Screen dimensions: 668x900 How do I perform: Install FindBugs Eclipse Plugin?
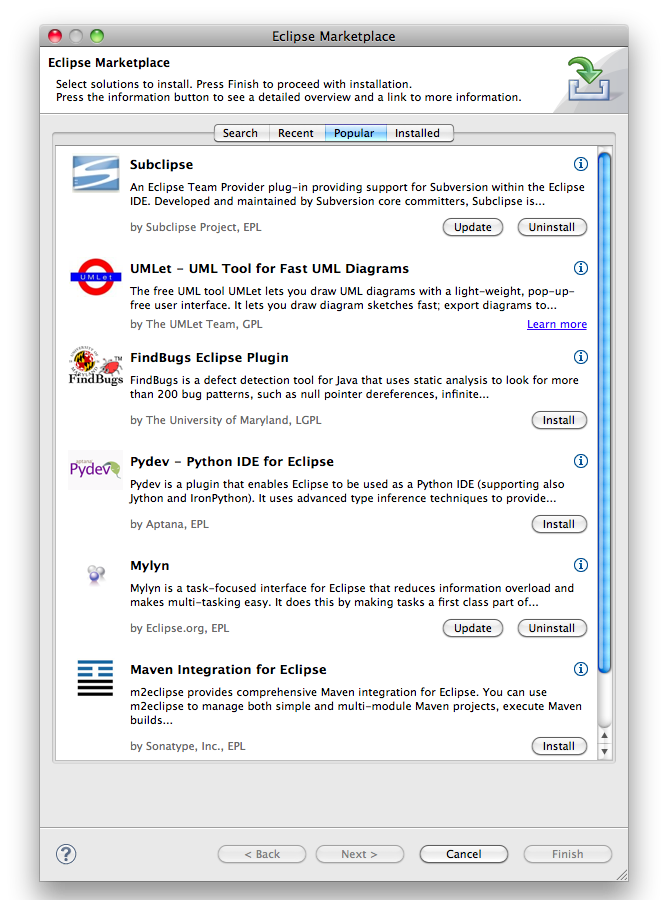click(559, 420)
